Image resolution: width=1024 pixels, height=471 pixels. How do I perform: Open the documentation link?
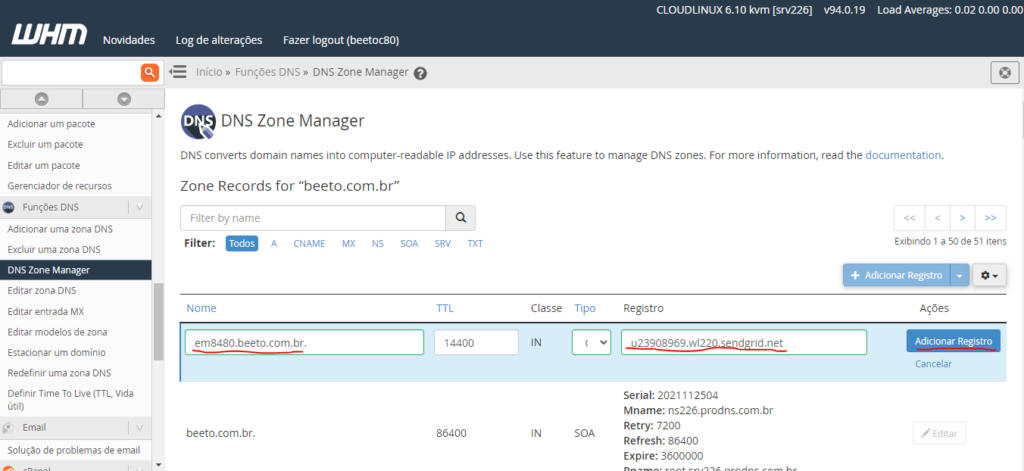coord(903,155)
